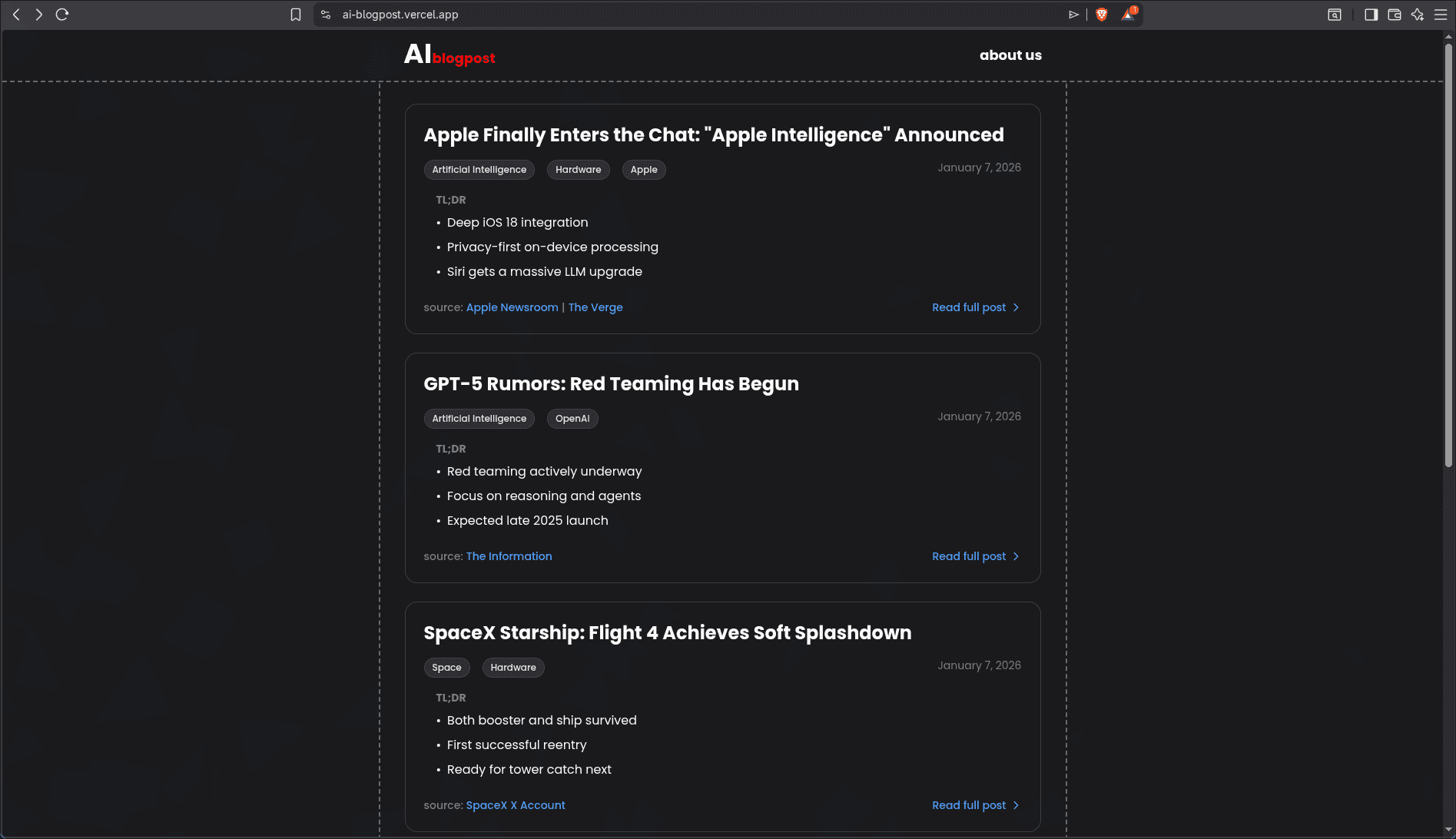Open the about us page
Screen dimensions: 1456x839
[1010, 55]
